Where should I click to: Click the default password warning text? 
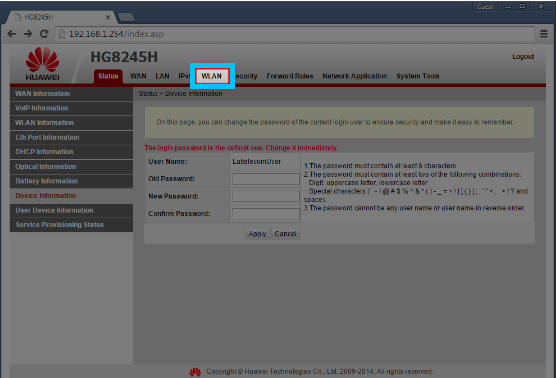coord(241,148)
